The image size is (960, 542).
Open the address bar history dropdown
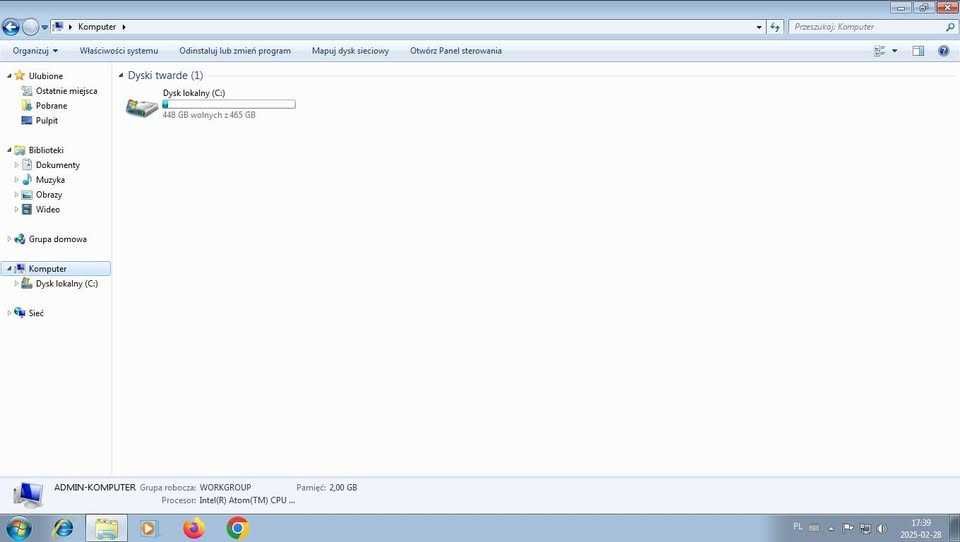click(759, 27)
